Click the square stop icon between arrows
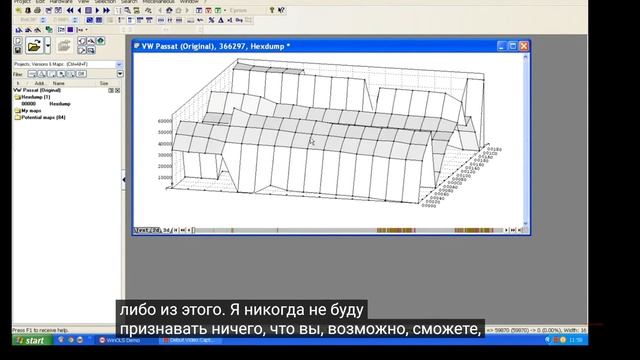The width and height of the screenshot is (640, 360). (88, 11)
